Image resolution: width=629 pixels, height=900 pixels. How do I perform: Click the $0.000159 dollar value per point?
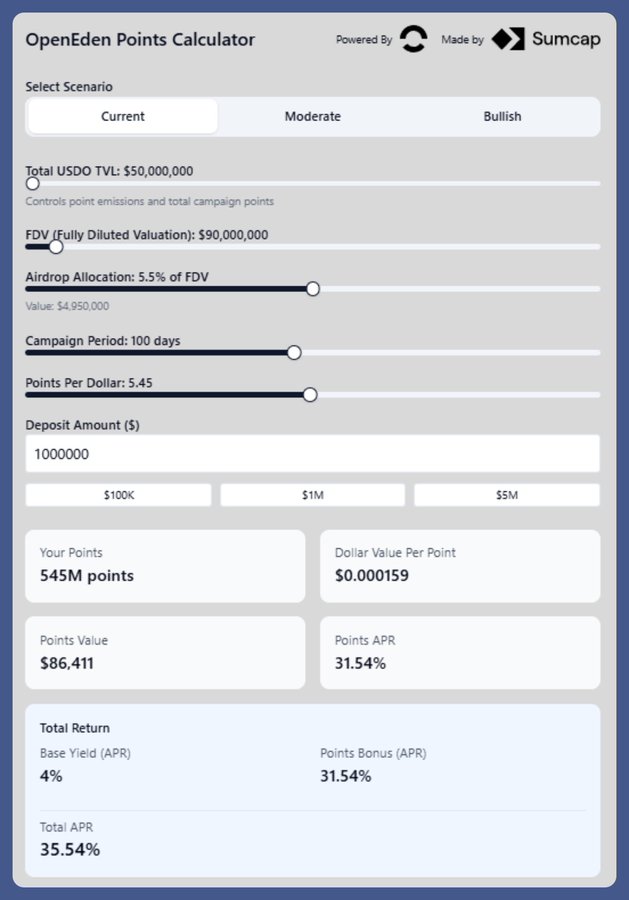point(372,576)
